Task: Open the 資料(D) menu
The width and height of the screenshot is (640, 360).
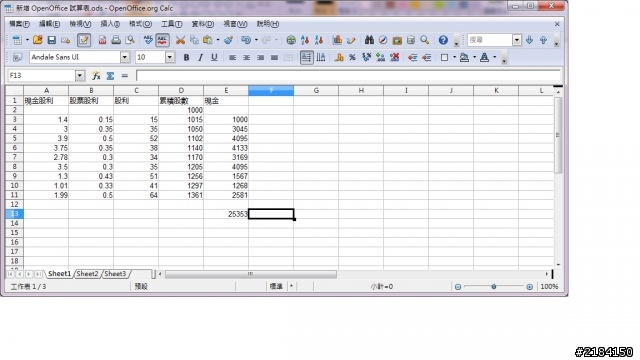Action: (x=203, y=24)
